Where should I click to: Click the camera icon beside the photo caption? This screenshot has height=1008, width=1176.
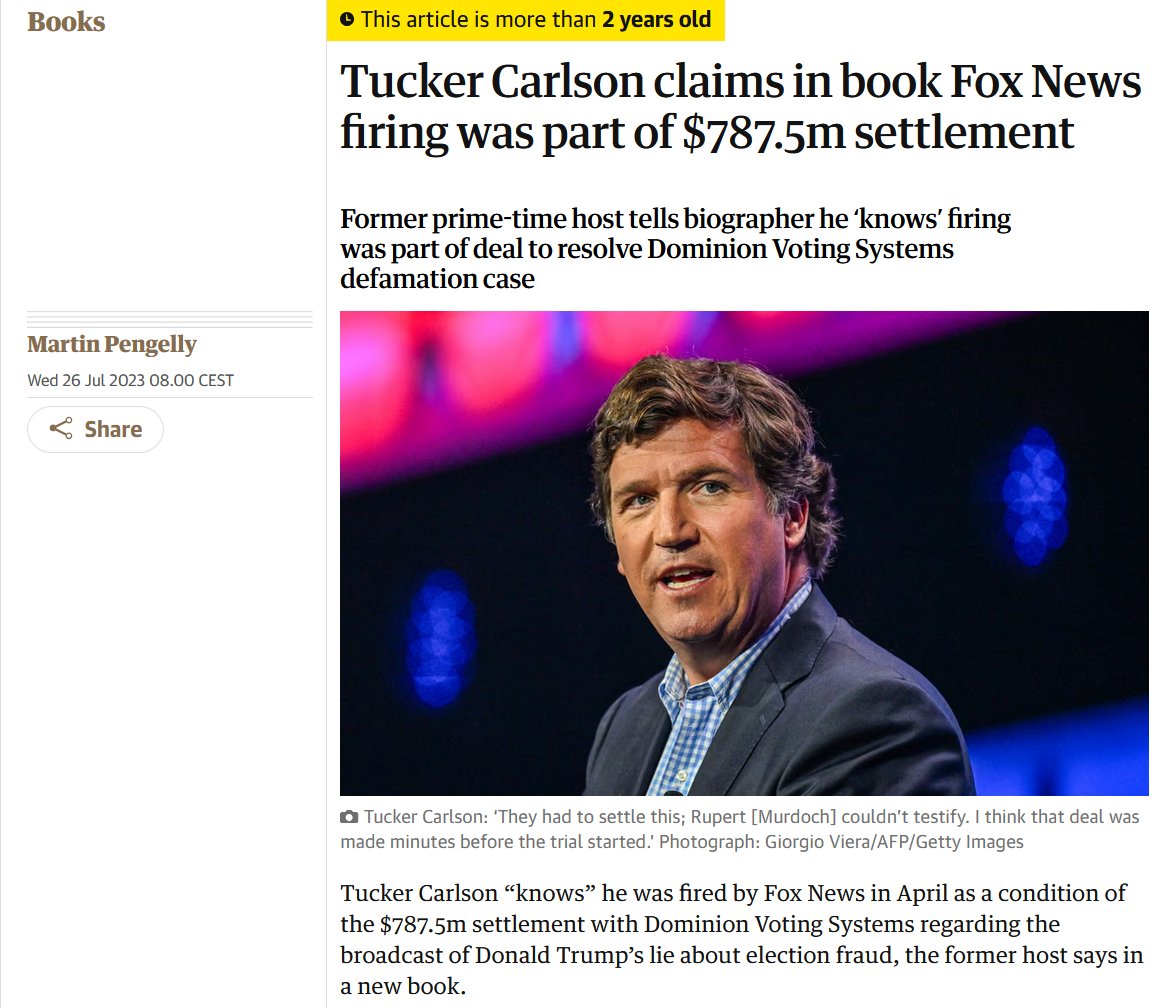(x=349, y=818)
